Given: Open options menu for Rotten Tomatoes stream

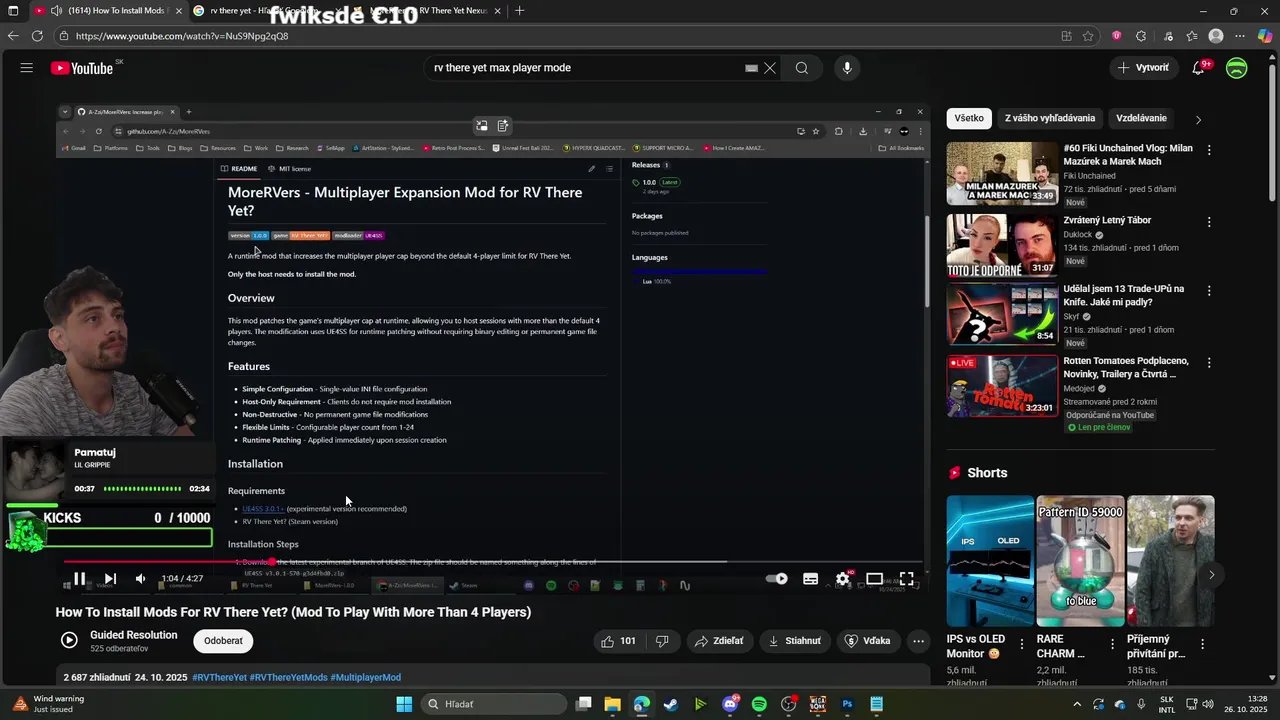Looking at the screenshot, I should pyautogui.click(x=1209, y=363).
